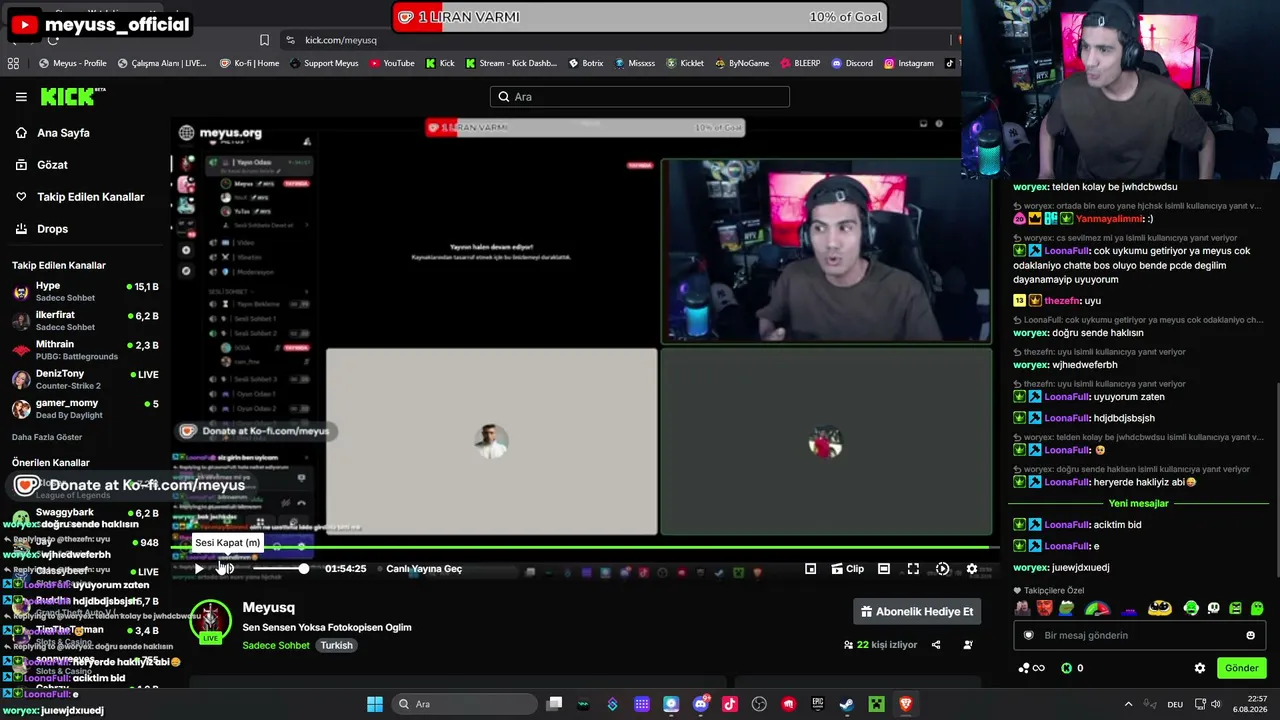This screenshot has height=720, width=1280.
Task: Insert the yellow big-eyed emote
Action: pos(1159,608)
